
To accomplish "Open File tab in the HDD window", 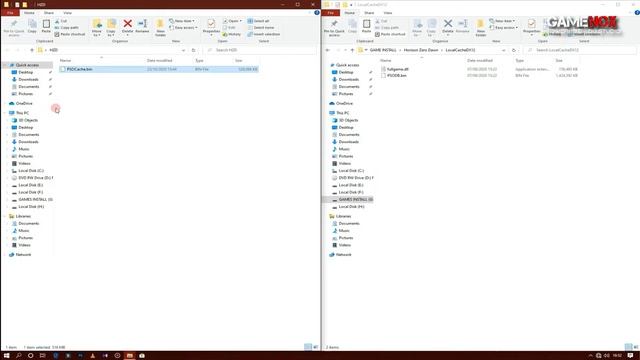I will pos(10,13).
